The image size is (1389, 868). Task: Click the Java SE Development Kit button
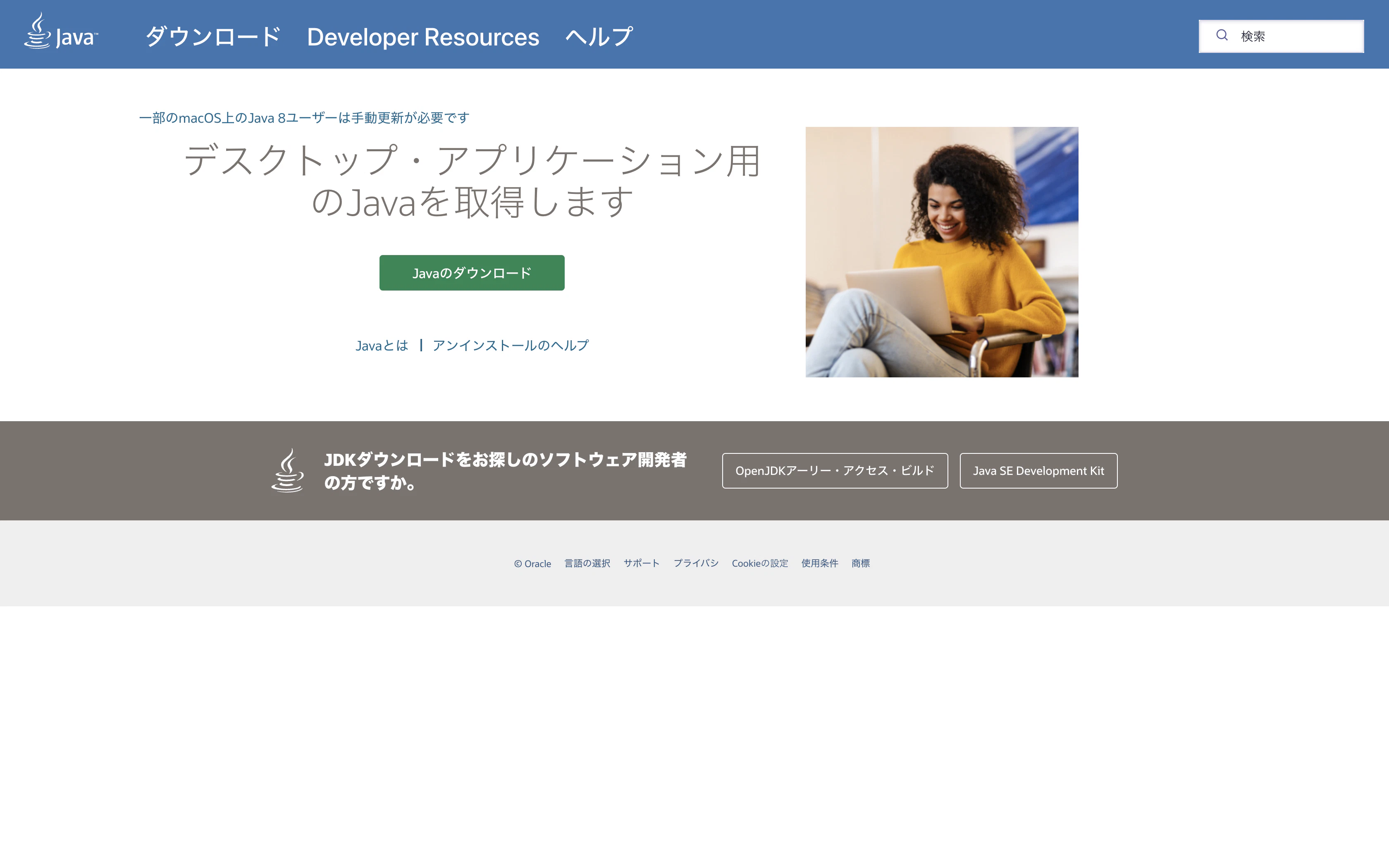1038,471
